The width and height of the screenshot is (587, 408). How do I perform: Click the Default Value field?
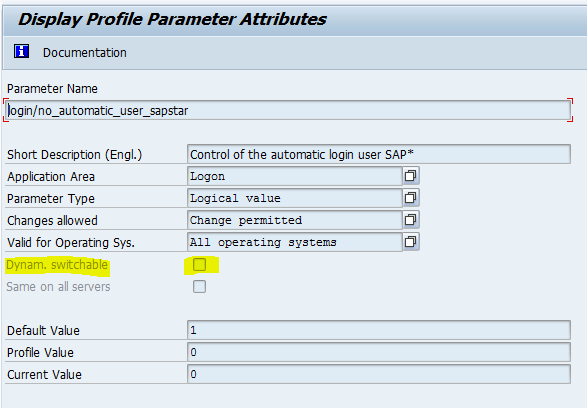point(378,330)
